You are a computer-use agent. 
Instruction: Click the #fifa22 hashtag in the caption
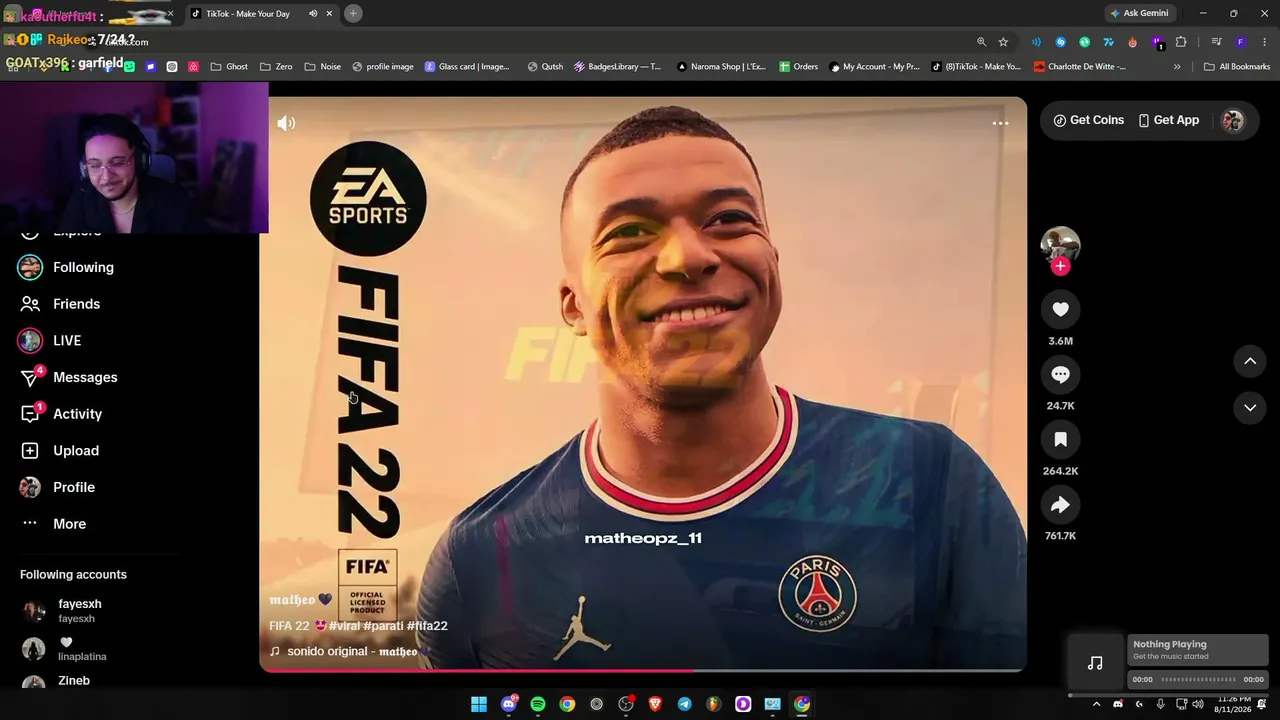(x=427, y=626)
